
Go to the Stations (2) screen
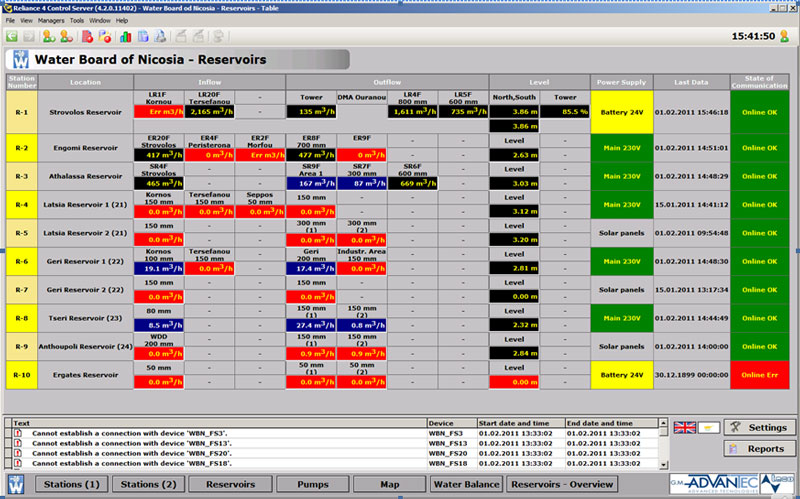tap(149, 485)
